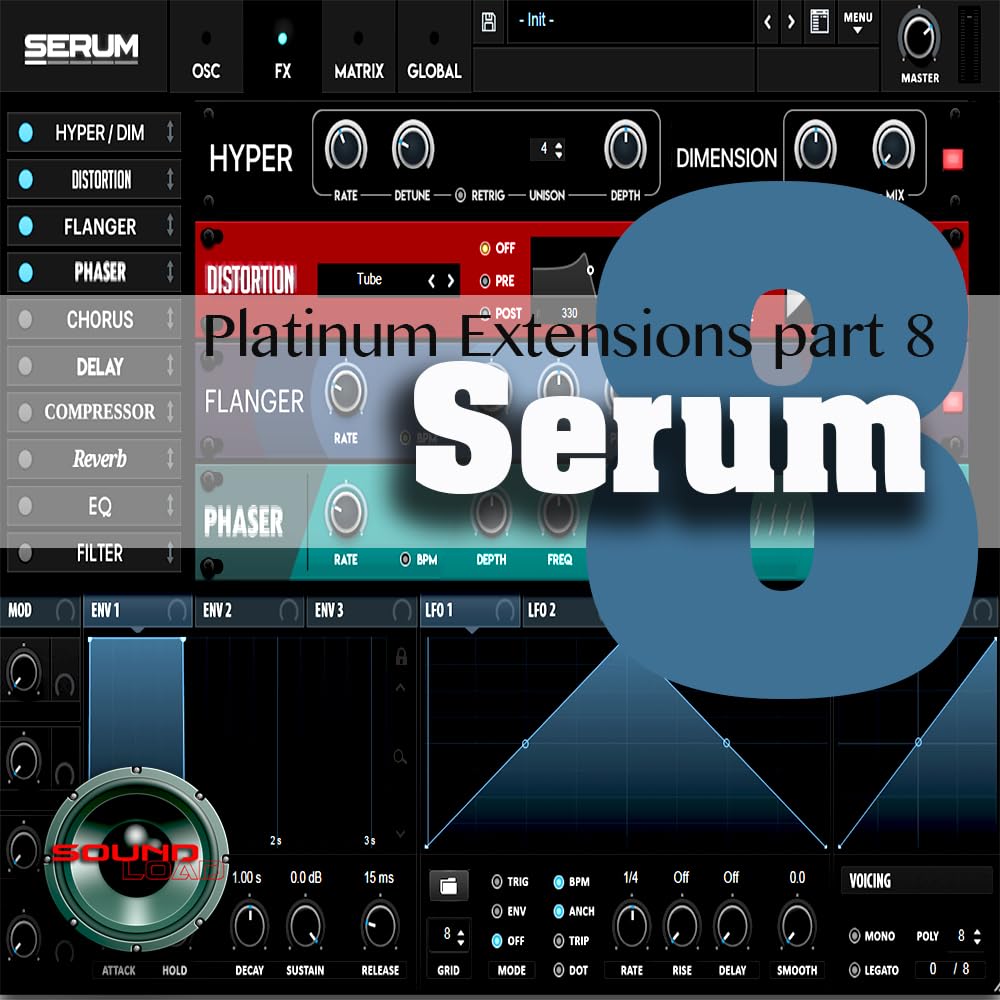This screenshot has width=1000, height=1000.
Task: Select the ENV 1 tab
Action: click(138, 611)
